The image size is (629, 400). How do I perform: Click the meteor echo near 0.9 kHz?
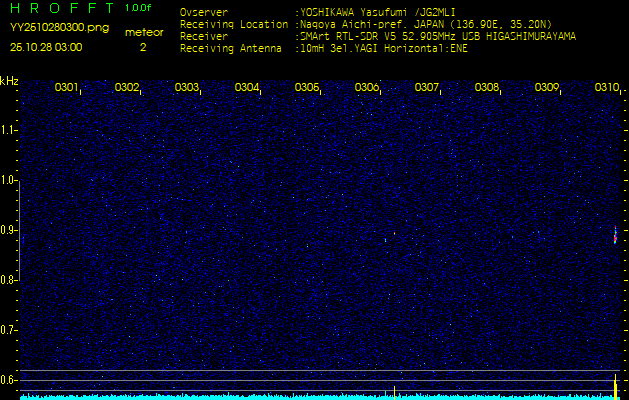point(615,235)
